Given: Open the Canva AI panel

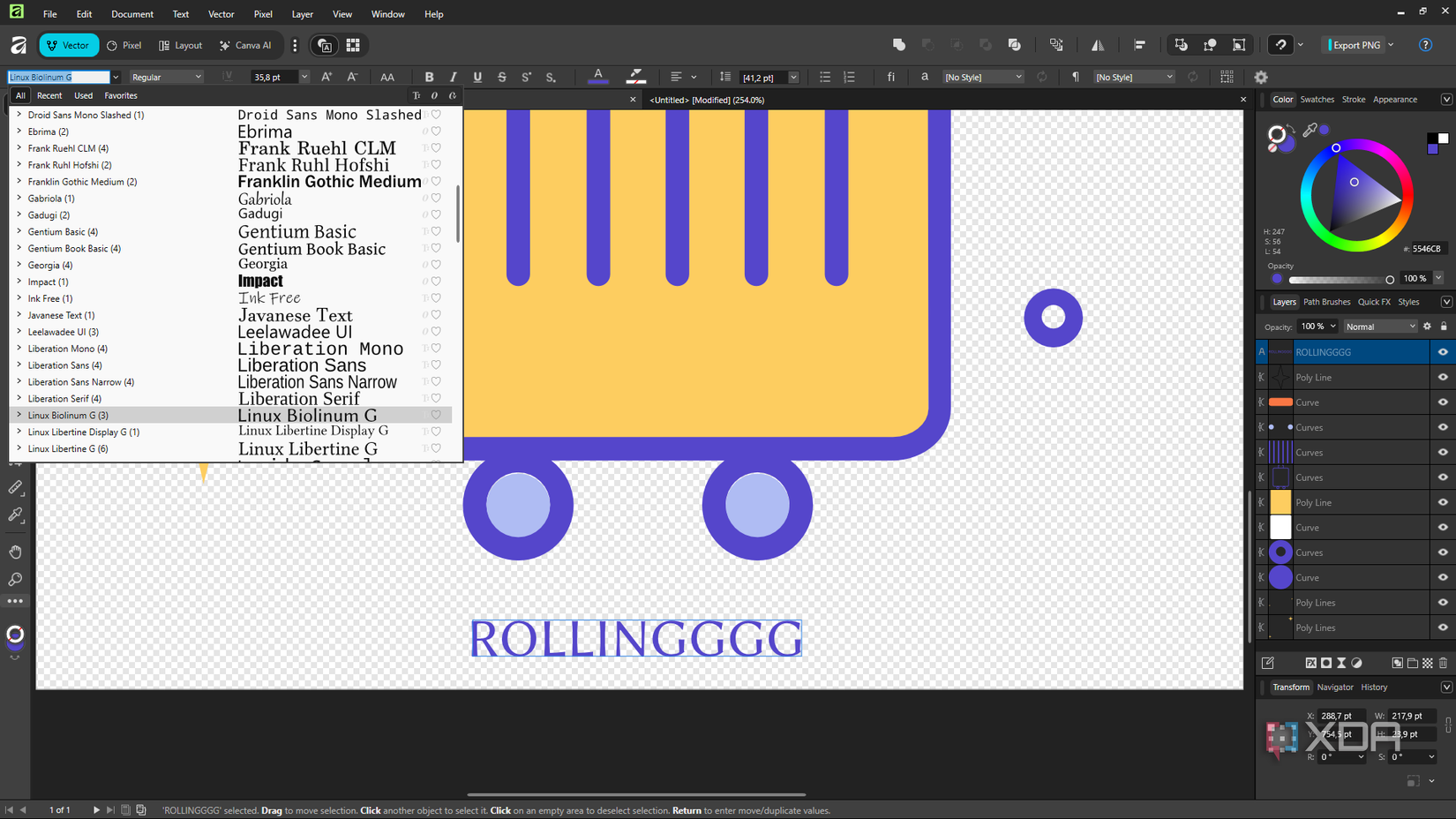Looking at the screenshot, I should (245, 45).
